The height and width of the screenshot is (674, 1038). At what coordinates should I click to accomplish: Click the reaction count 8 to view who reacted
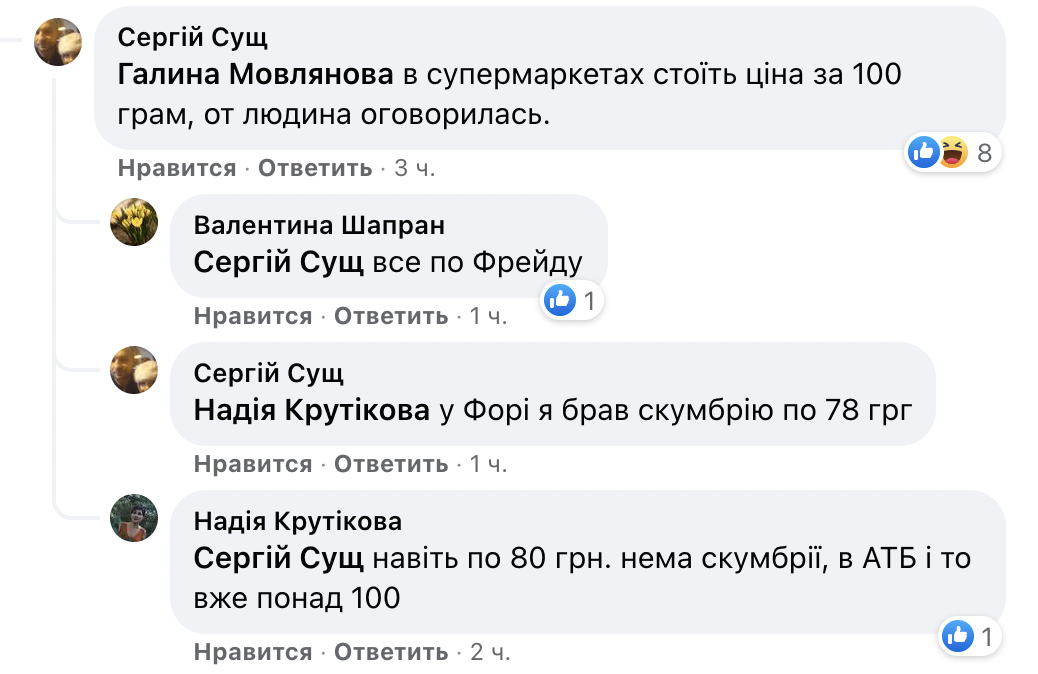coord(985,150)
